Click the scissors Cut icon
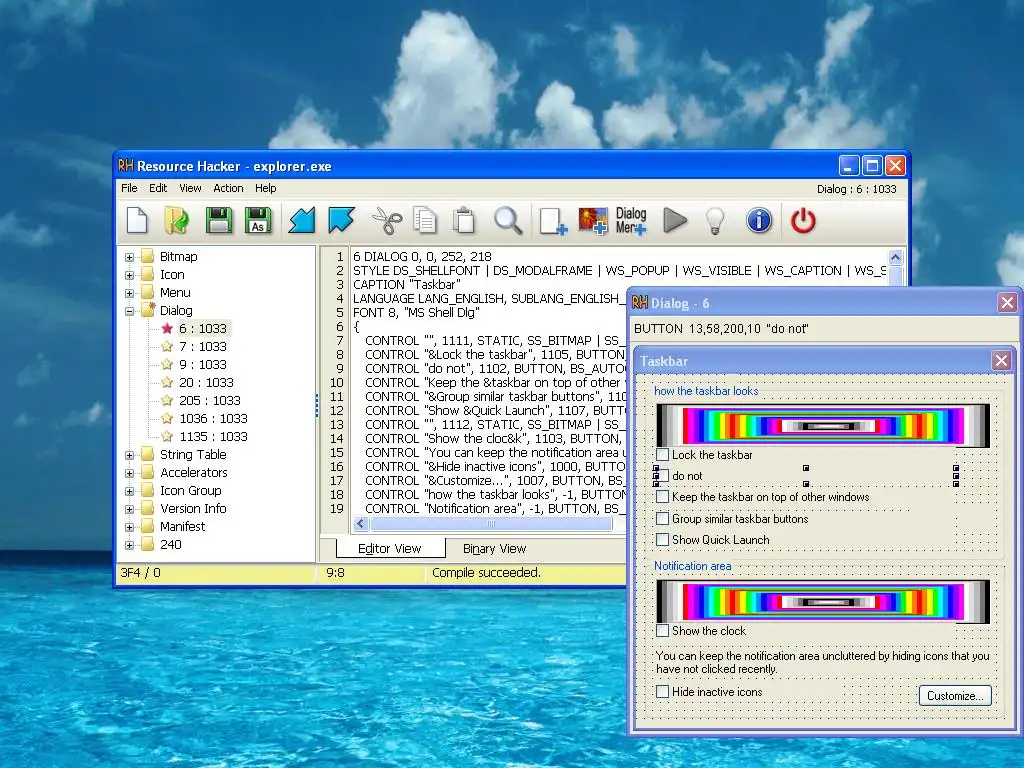Viewport: 1024px width, 768px height. [x=387, y=221]
